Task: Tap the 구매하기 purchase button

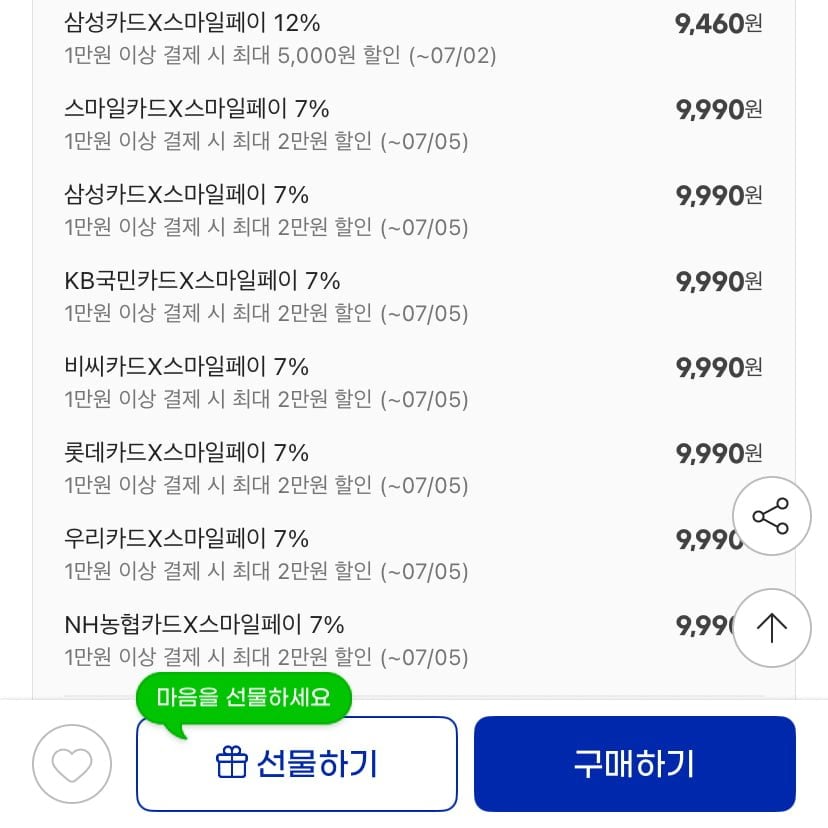Action: pos(634,764)
